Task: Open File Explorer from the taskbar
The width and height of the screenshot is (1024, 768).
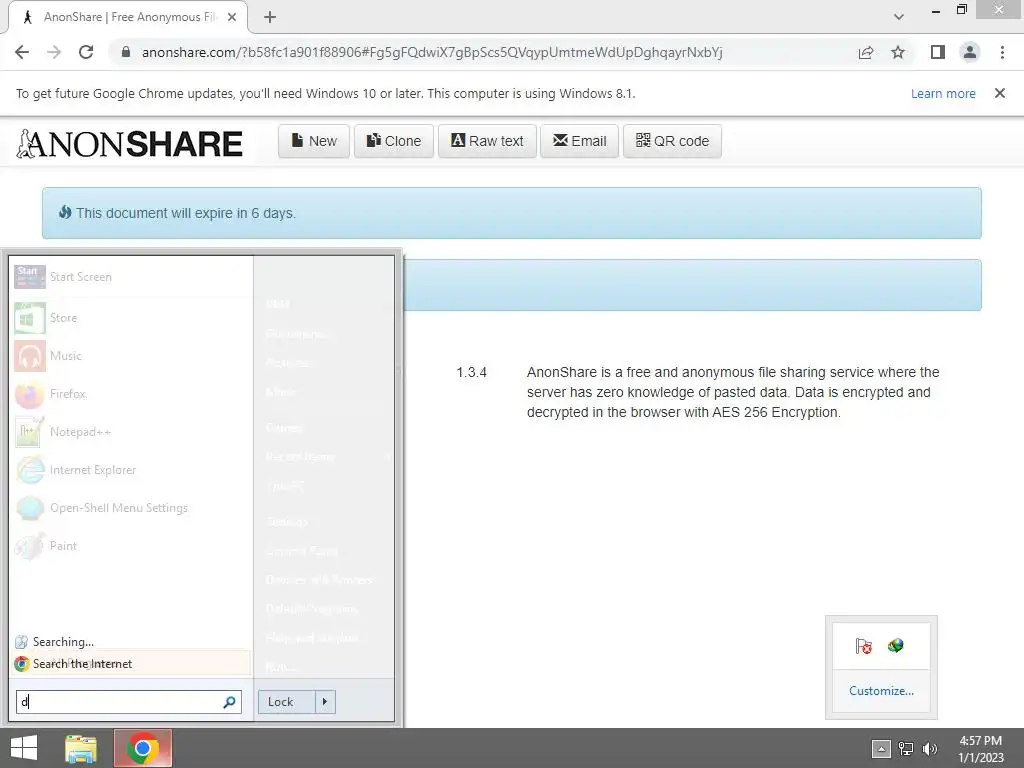Action: pyautogui.click(x=81, y=748)
